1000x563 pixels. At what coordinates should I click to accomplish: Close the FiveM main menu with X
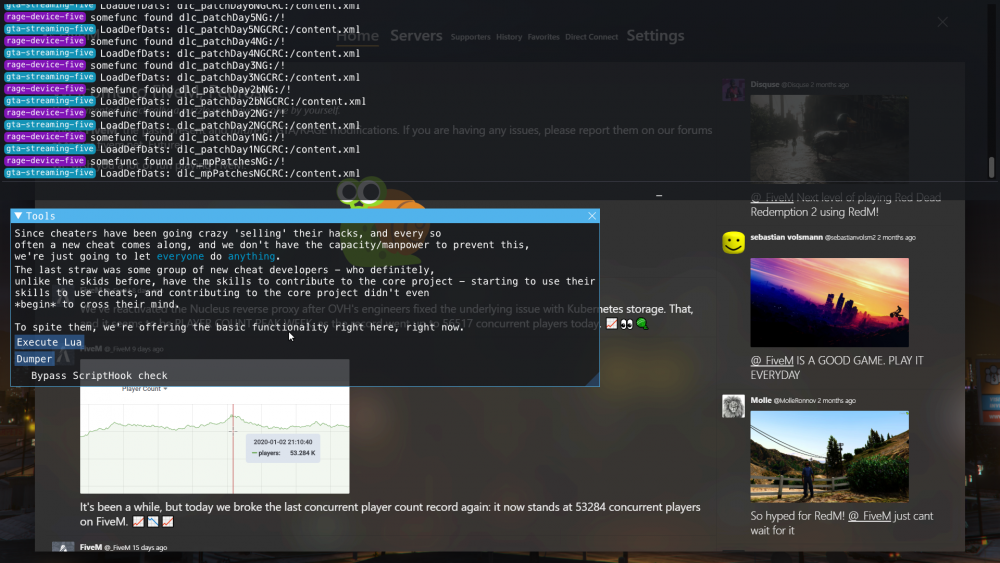942,22
